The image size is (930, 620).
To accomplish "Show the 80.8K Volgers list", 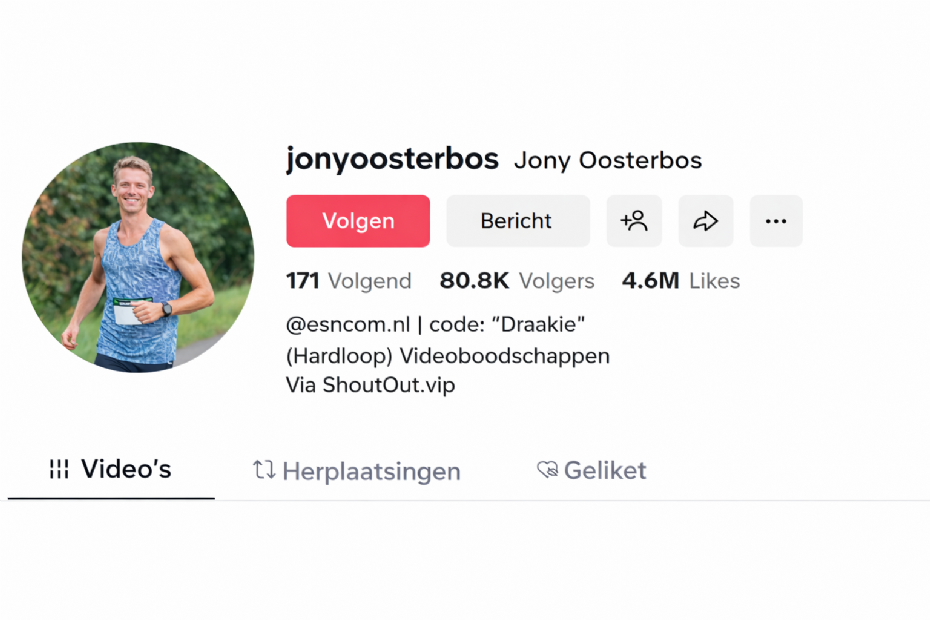I will pyautogui.click(x=517, y=281).
